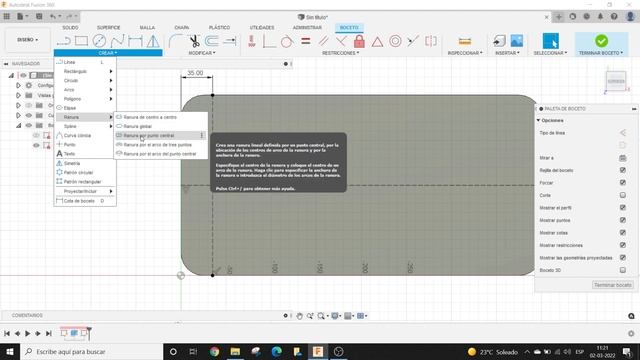Switch to the SÓLIDO tab

(x=70, y=28)
